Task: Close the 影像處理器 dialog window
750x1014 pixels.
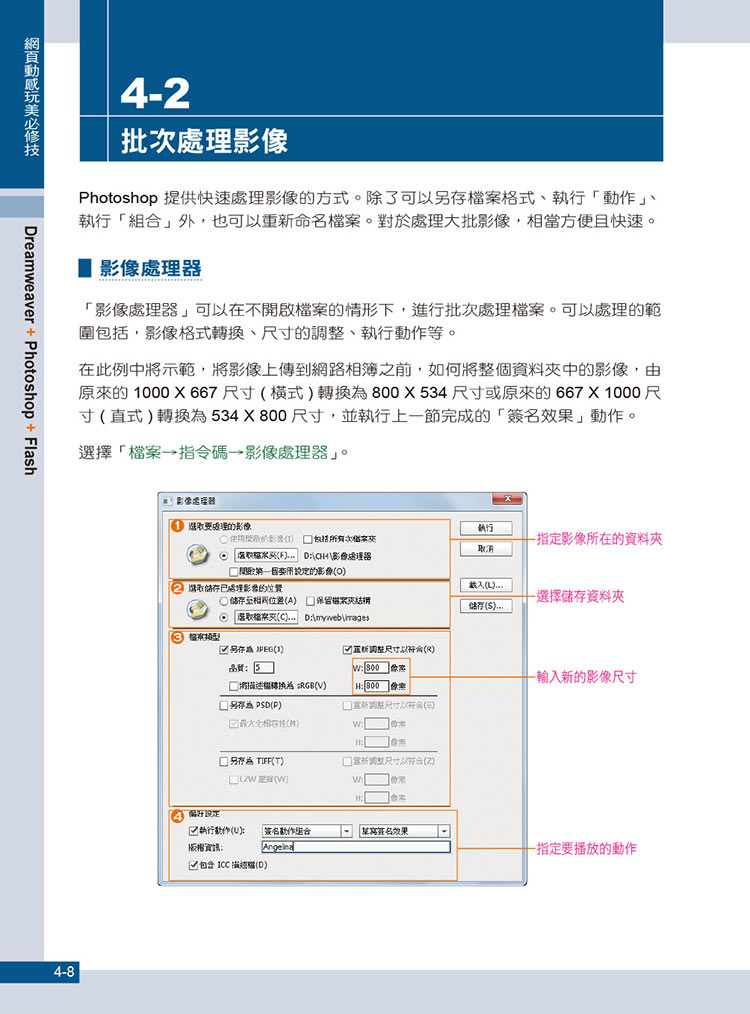Action: click(x=508, y=499)
